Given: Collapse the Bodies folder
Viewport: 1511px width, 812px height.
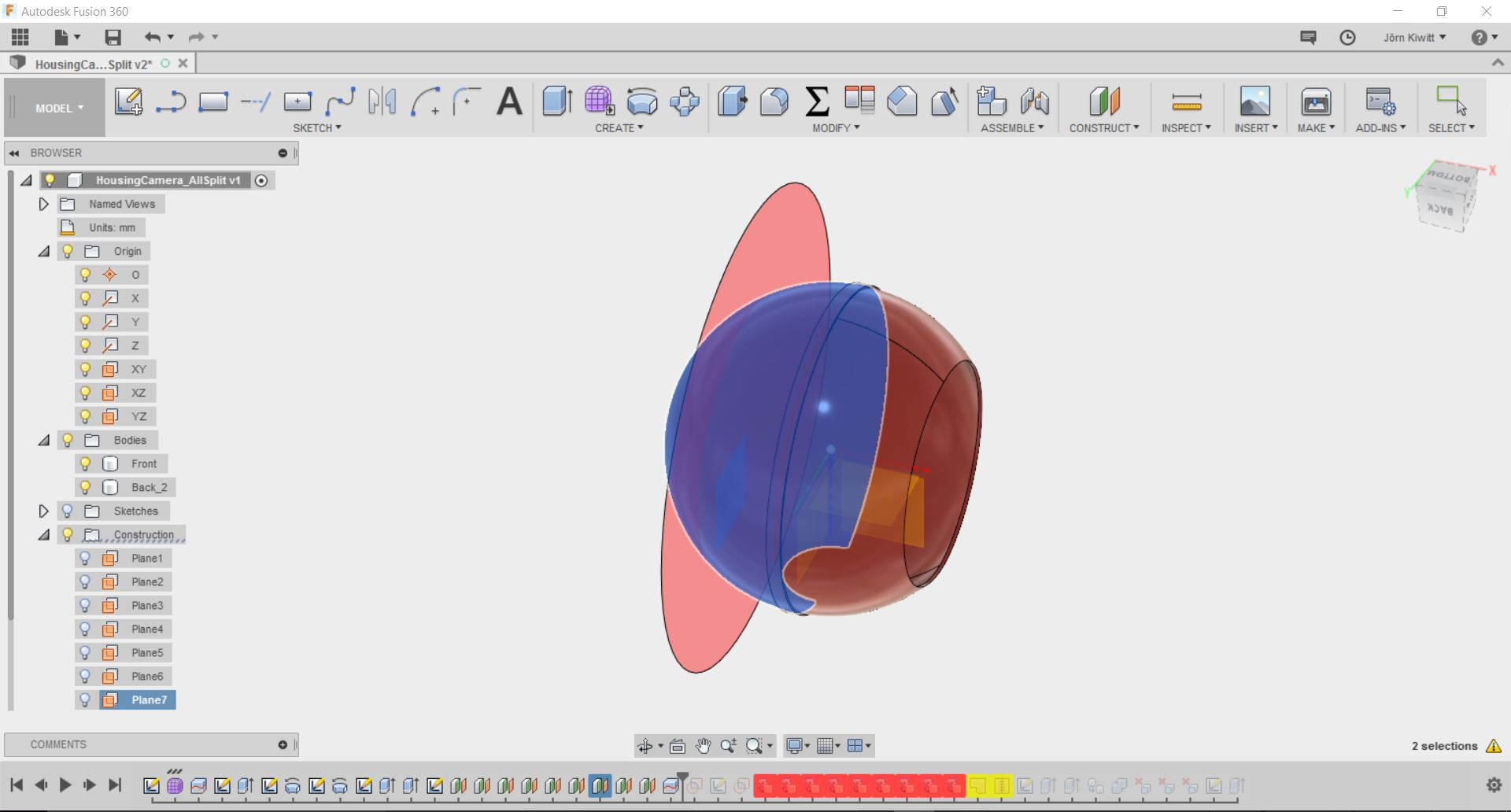Looking at the screenshot, I should coord(44,440).
